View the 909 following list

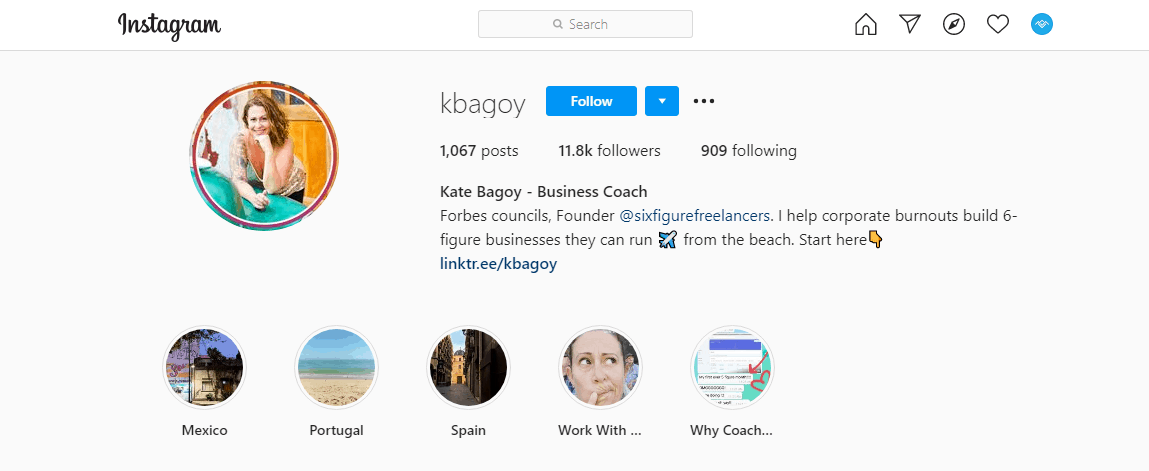pyautogui.click(x=748, y=151)
